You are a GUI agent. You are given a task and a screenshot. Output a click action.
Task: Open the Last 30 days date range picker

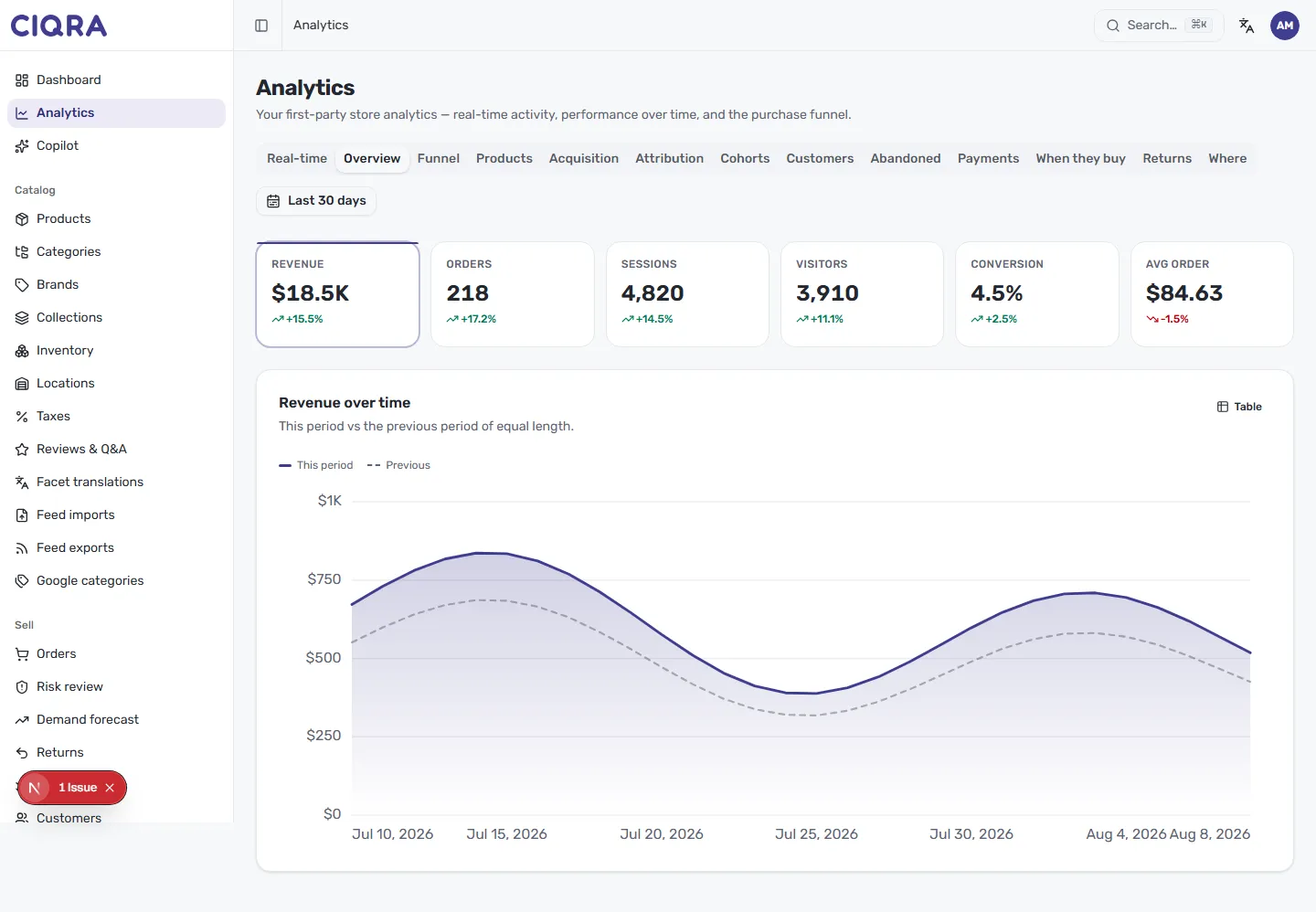click(x=316, y=201)
